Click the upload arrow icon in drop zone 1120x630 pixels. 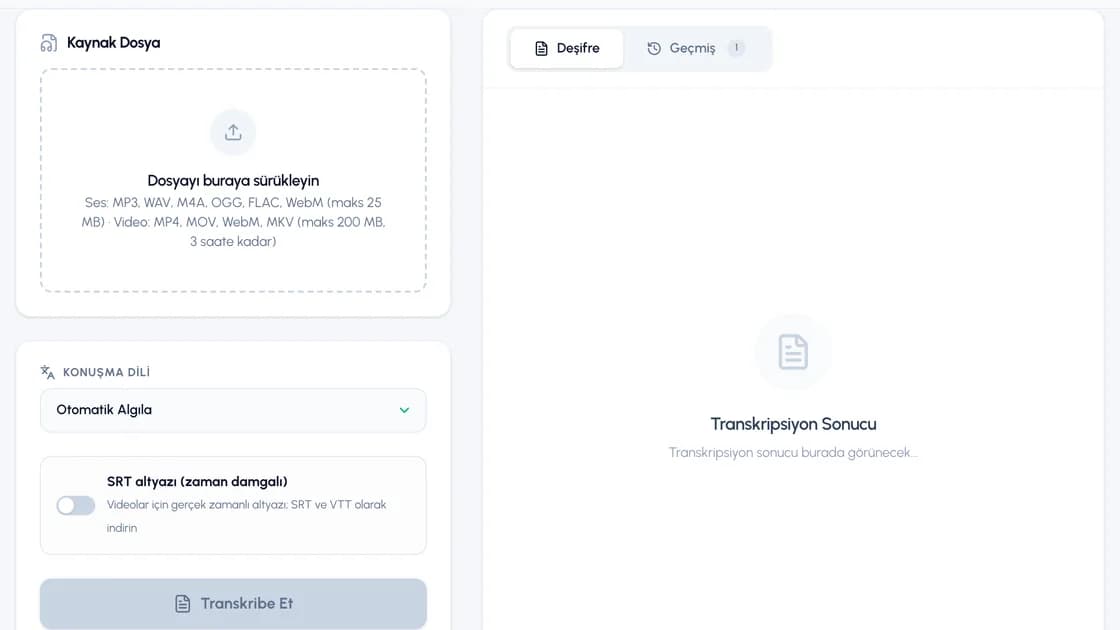pyautogui.click(x=233, y=132)
